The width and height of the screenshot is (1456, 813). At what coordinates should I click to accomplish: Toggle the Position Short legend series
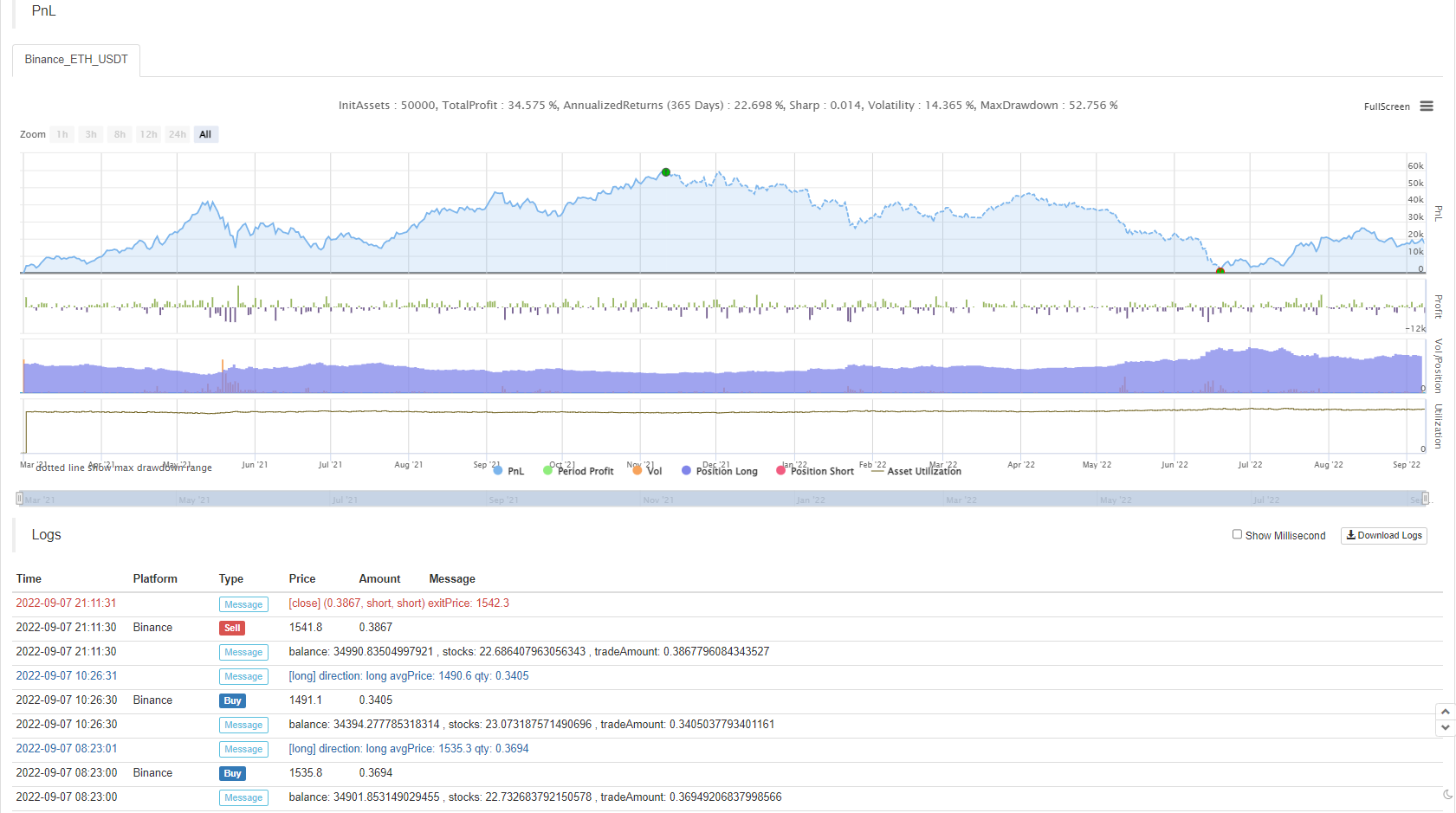point(815,471)
